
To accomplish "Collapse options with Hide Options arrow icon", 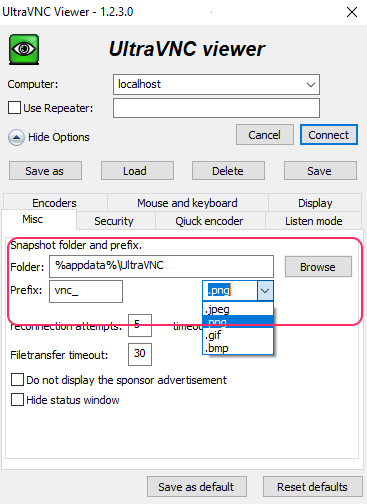I will click(16, 137).
